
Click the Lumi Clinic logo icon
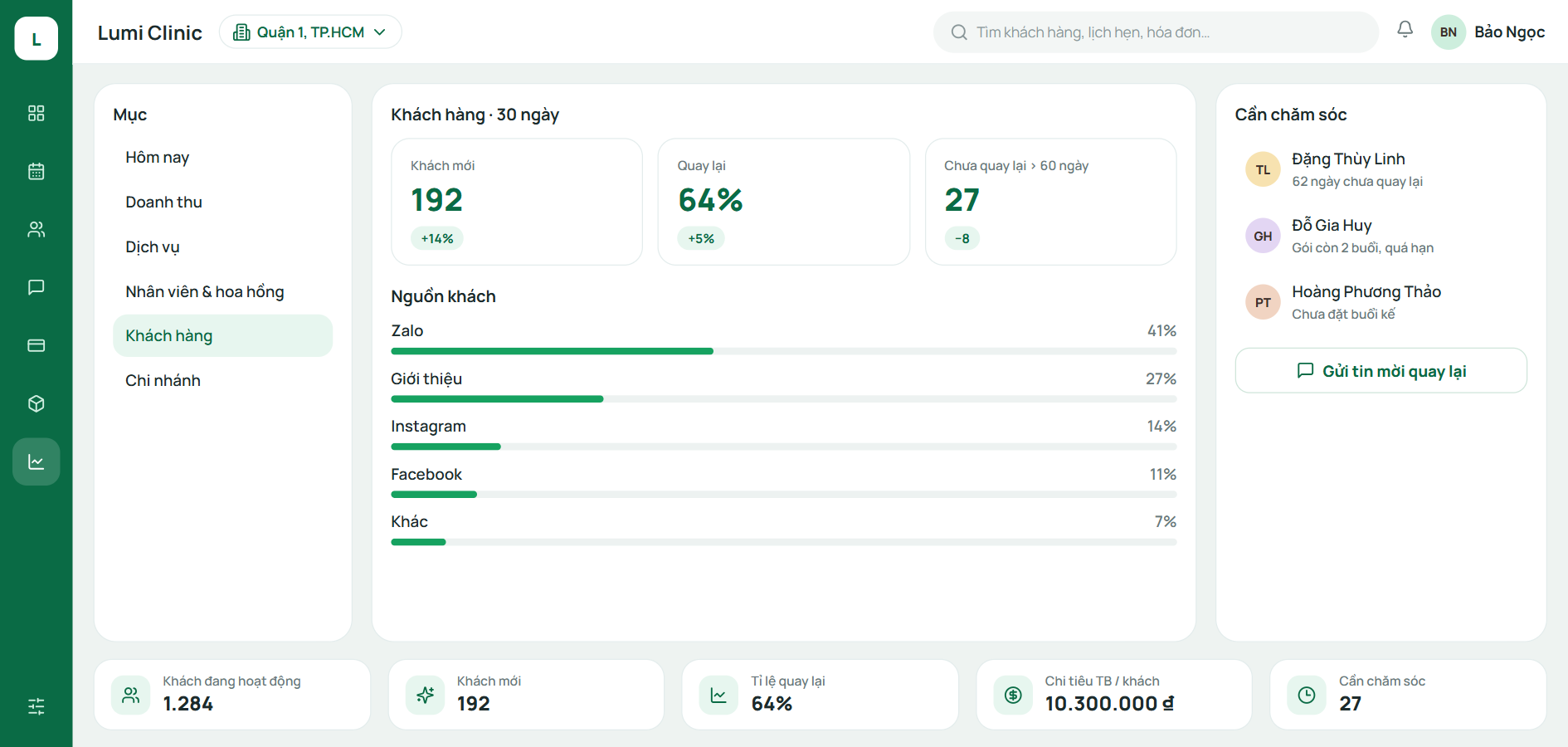pyautogui.click(x=37, y=38)
